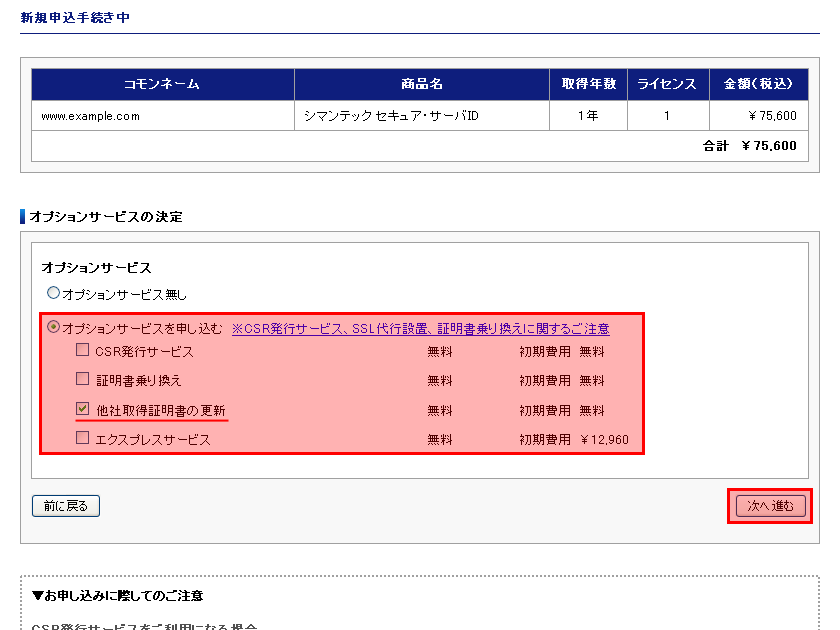Click the コモンネーム column header
Image resolution: width=840 pixels, height=630 pixels.
[x=163, y=84]
